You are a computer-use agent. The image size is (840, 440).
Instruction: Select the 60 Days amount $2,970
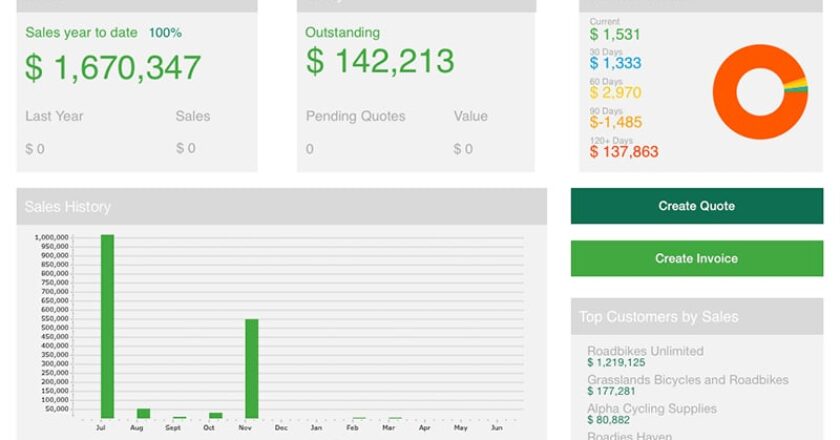tap(615, 93)
